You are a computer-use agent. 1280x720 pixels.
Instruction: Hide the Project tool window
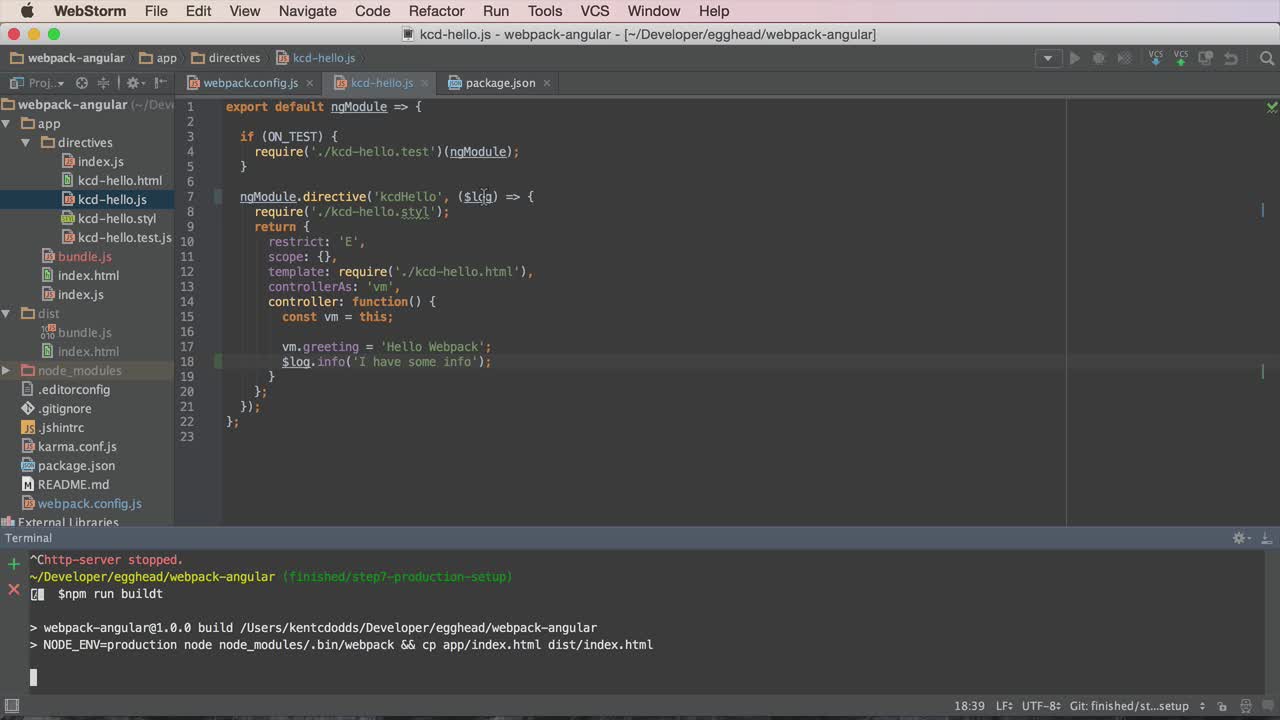(x=160, y=83)
